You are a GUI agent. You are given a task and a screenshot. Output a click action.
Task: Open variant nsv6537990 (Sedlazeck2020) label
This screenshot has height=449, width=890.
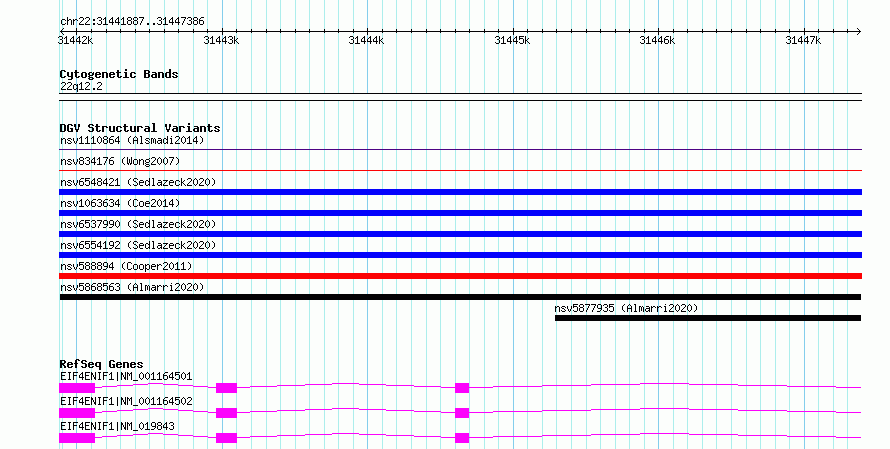pos(138,224)
